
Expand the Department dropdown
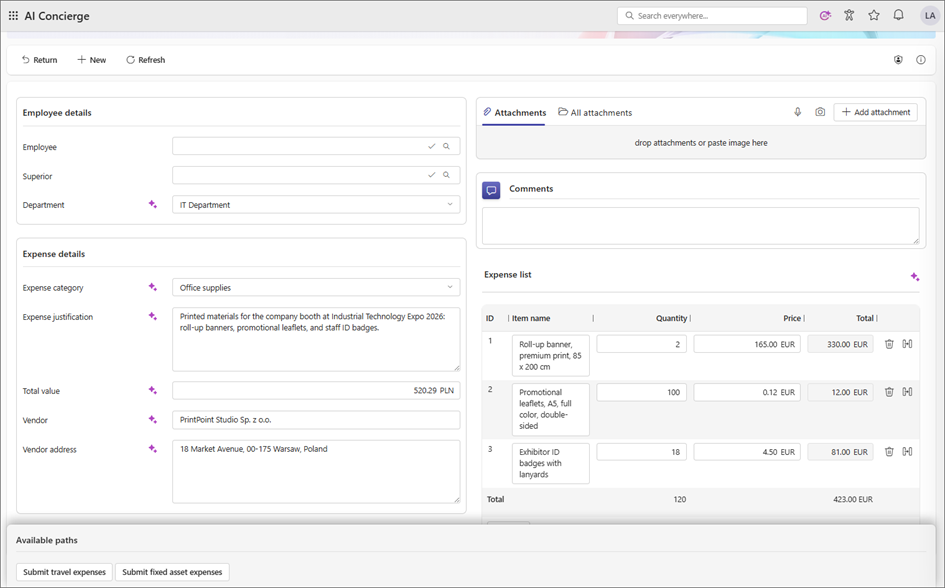tap(450, 205)
